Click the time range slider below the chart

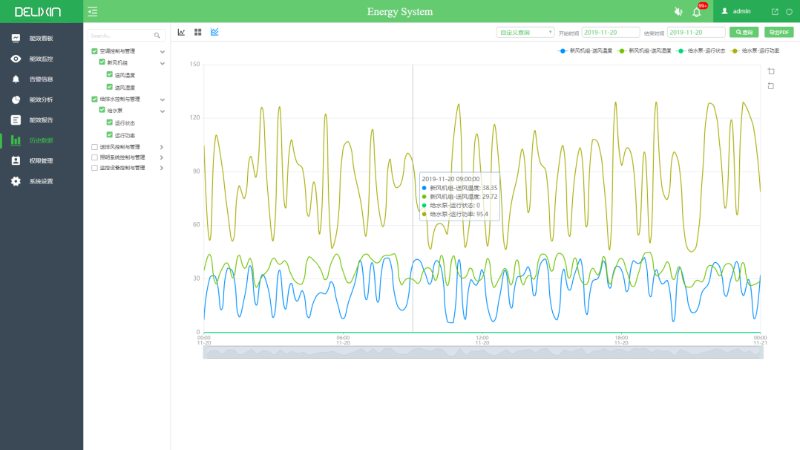(482, 352)
